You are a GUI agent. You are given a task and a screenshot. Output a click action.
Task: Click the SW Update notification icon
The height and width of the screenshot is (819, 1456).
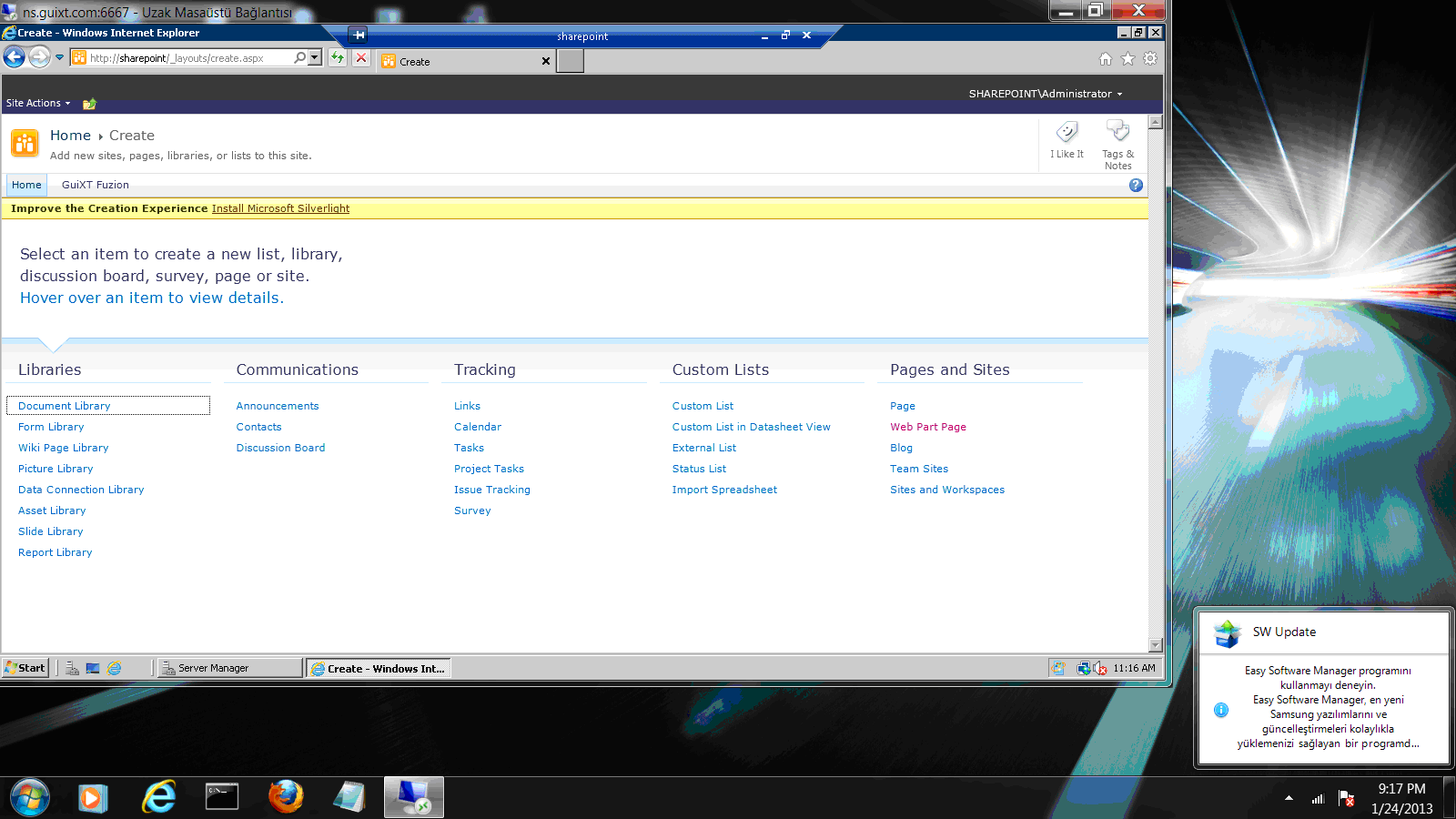tap(1228, 632)
